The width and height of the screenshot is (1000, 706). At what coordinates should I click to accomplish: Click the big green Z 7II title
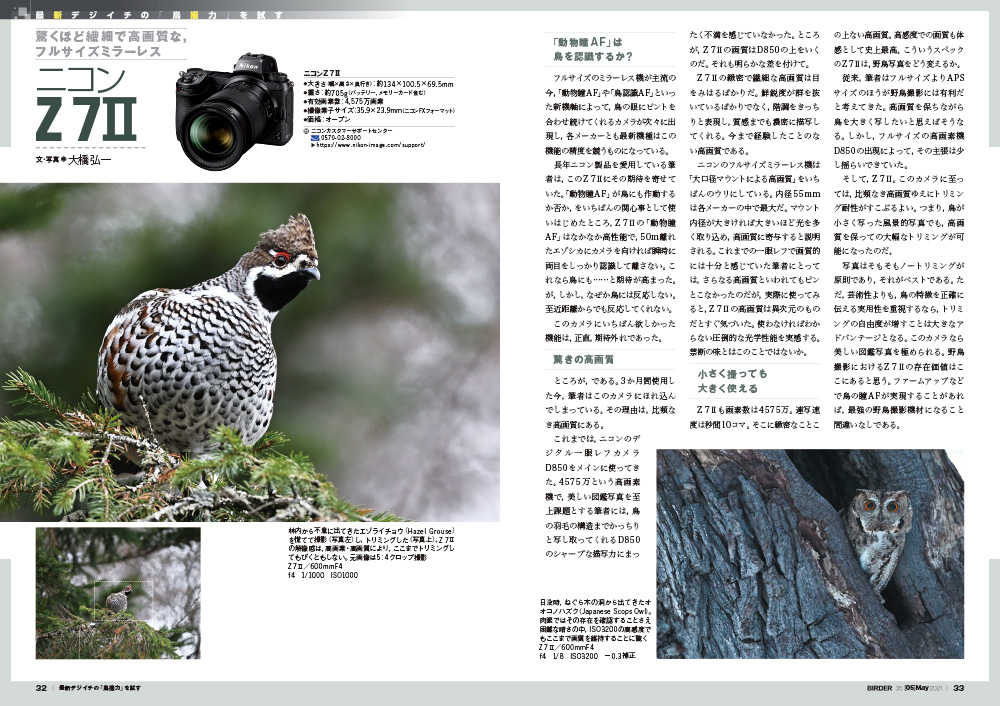click(x=86, y=119)
